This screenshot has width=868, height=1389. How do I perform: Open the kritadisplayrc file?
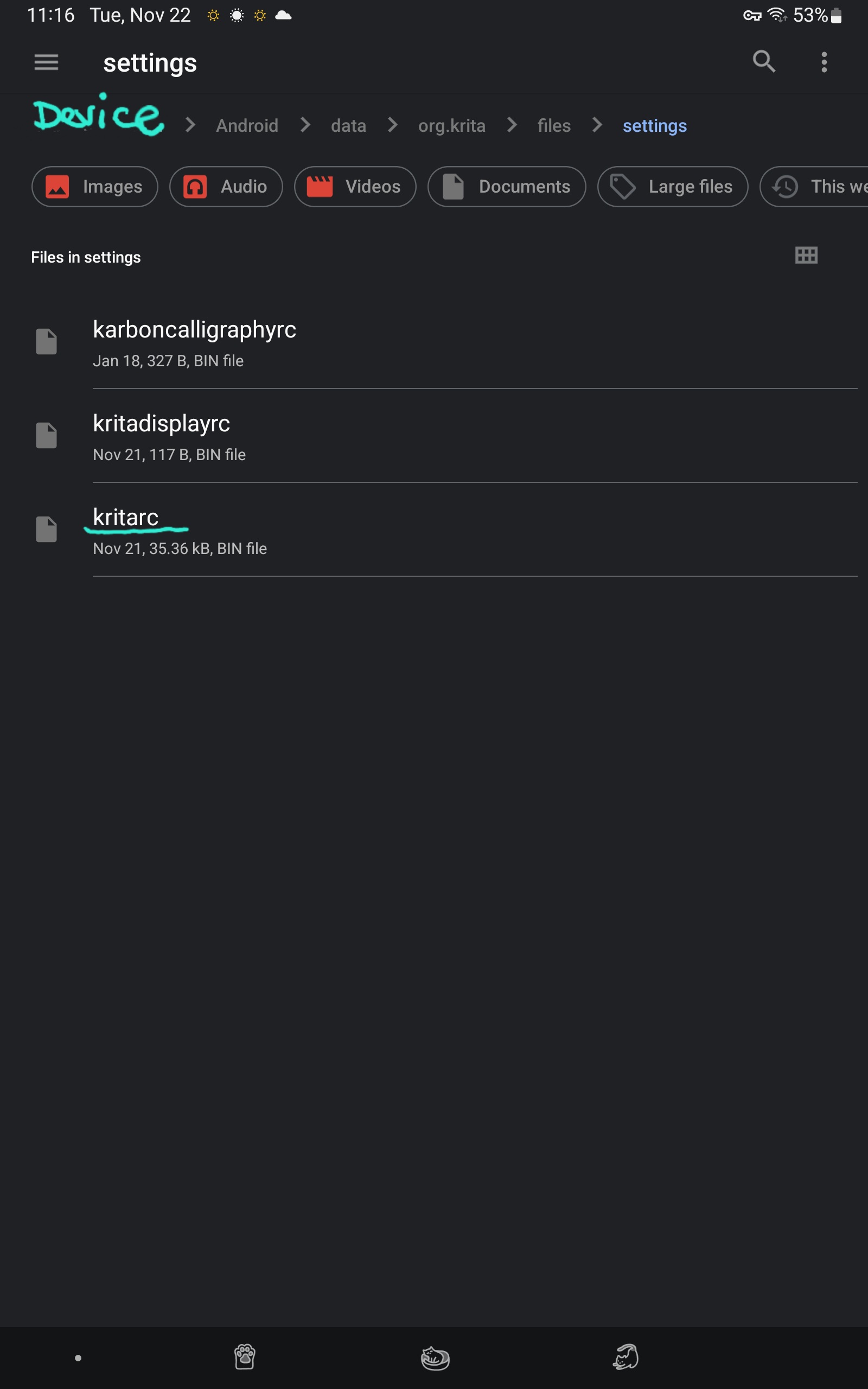click(162, 436)
